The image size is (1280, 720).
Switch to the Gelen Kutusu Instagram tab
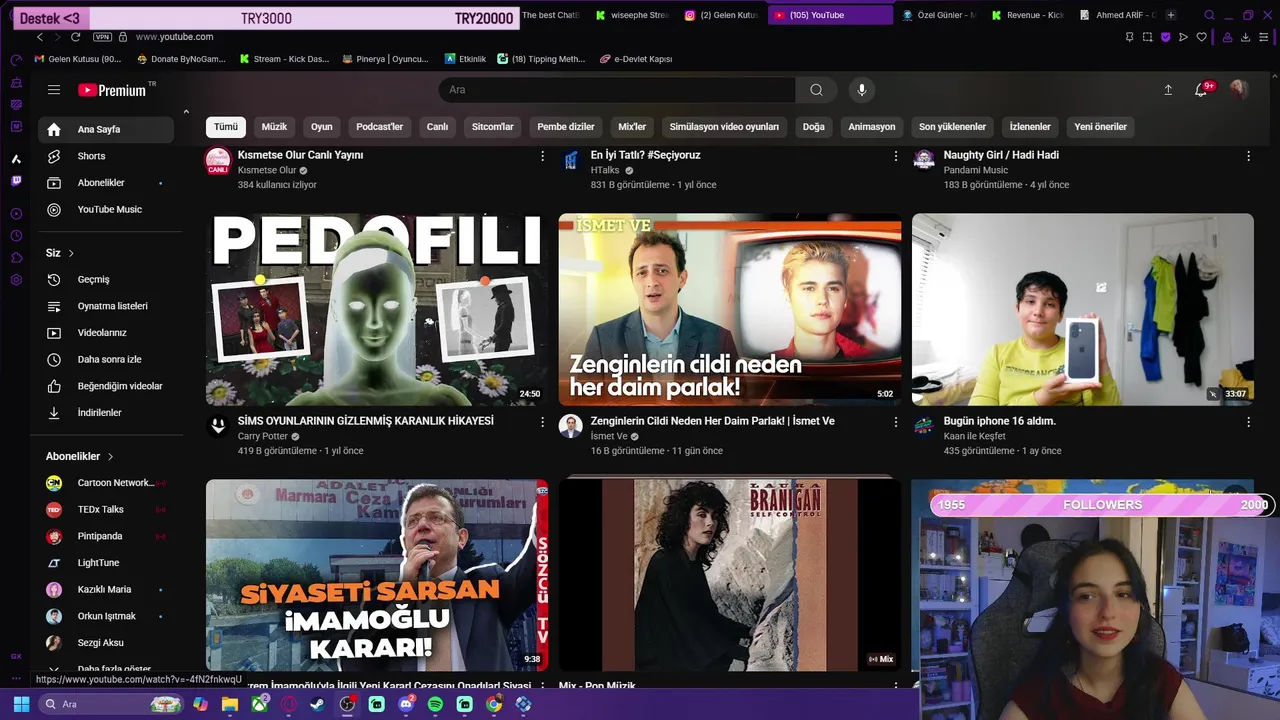[721, 15]
